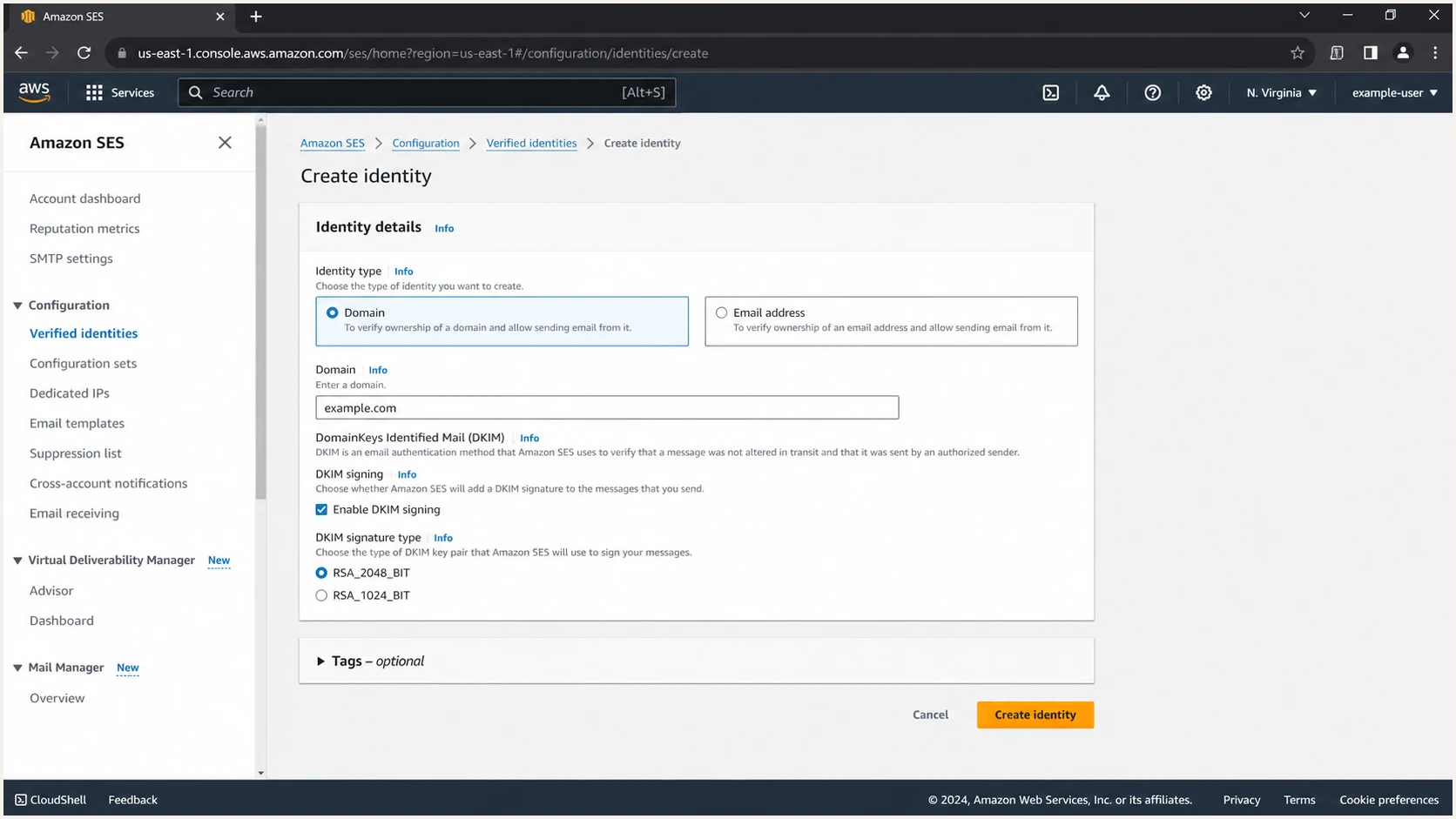Open Cross-account notifications in sidebar
This screenshot has width=1456, height=819.
(108, 484)
